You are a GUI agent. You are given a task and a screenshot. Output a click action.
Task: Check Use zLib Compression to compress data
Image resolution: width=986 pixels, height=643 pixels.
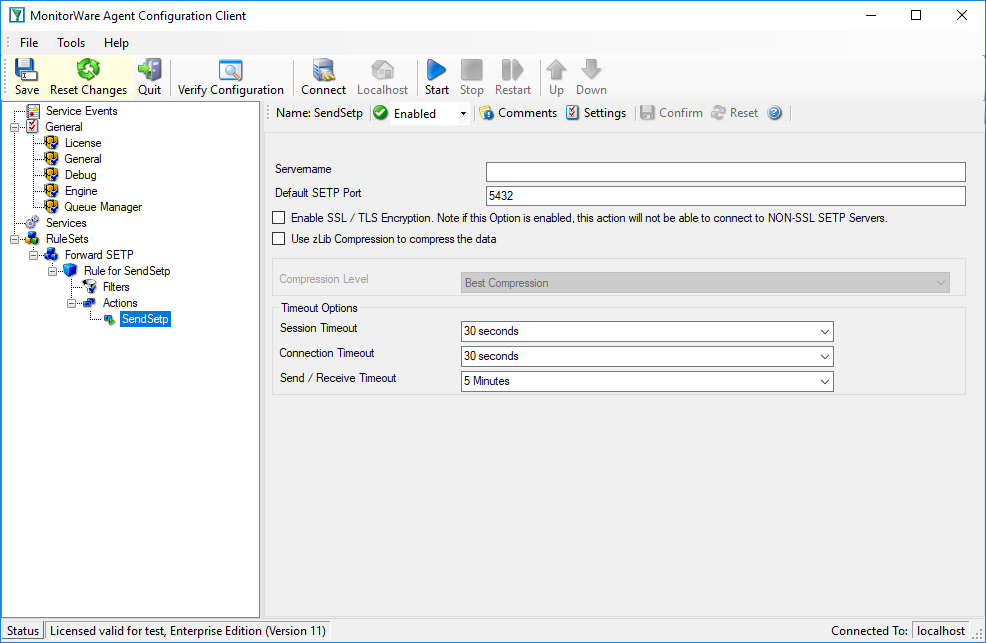[x=279, y=239]
